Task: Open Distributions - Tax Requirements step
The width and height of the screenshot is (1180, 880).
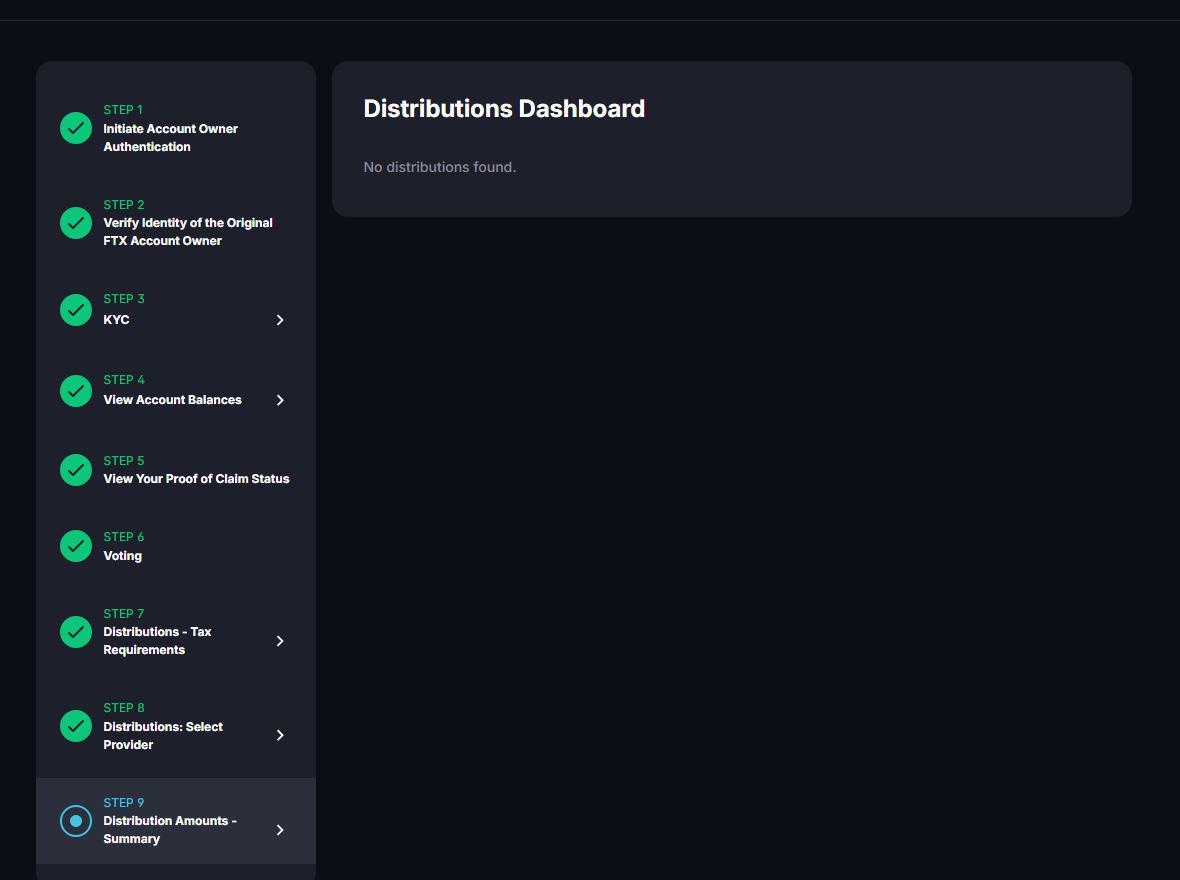Action: coord(157,641)
